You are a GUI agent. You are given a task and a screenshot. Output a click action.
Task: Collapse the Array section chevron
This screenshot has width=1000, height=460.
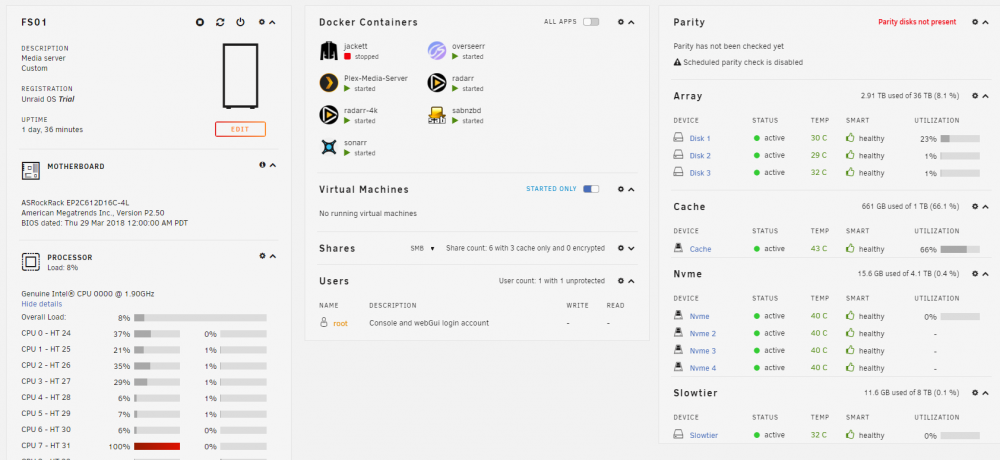(986, 96)
